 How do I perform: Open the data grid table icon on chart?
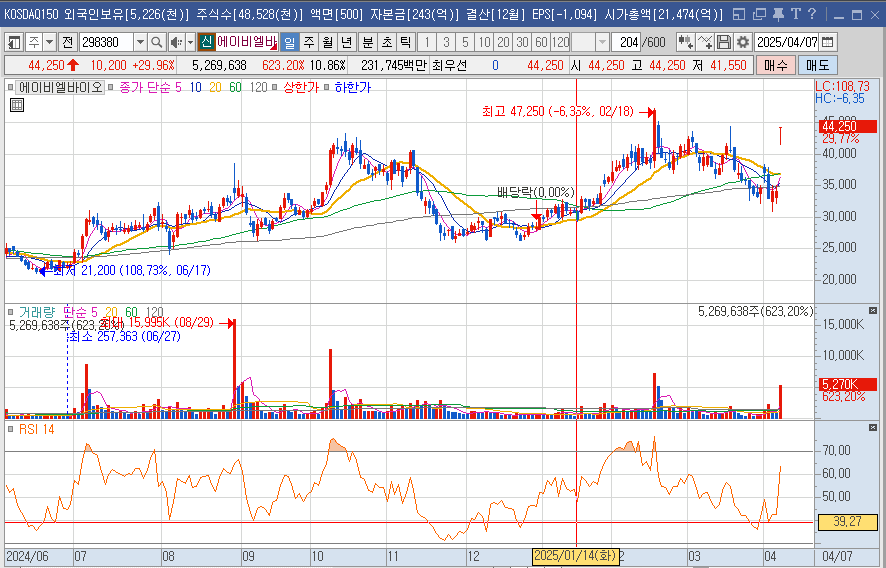17,105
